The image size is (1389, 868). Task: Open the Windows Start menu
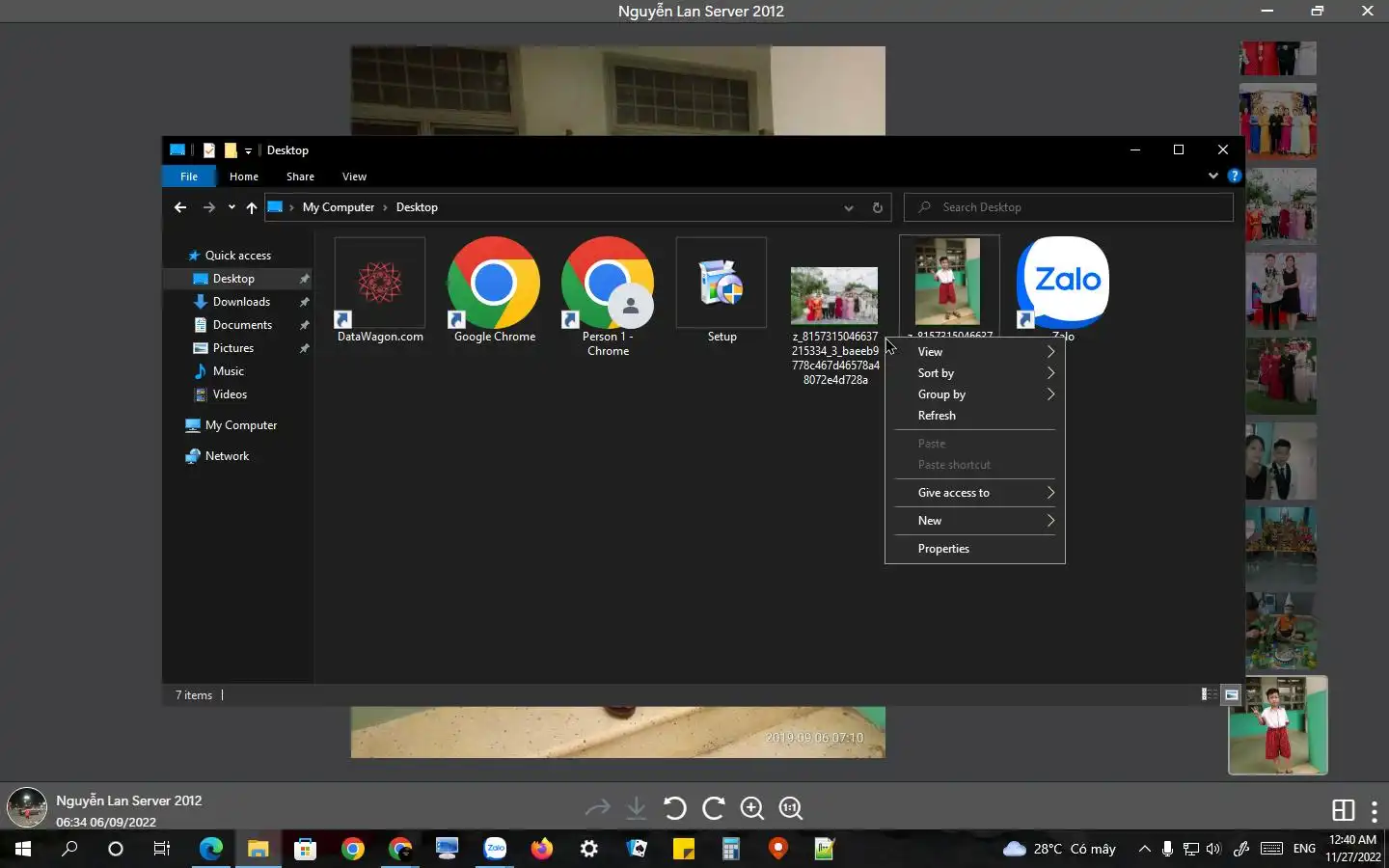pos(23,849)
